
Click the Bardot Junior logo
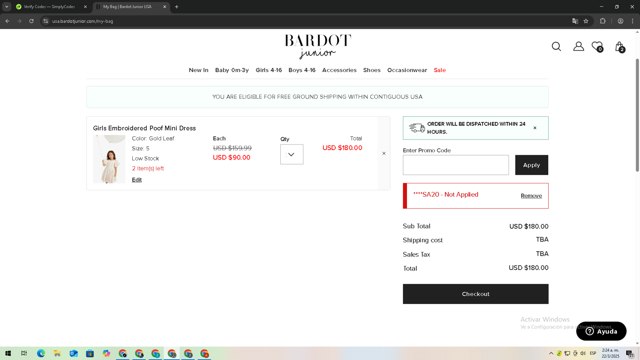pyautogui.click(x=318, y=47)
